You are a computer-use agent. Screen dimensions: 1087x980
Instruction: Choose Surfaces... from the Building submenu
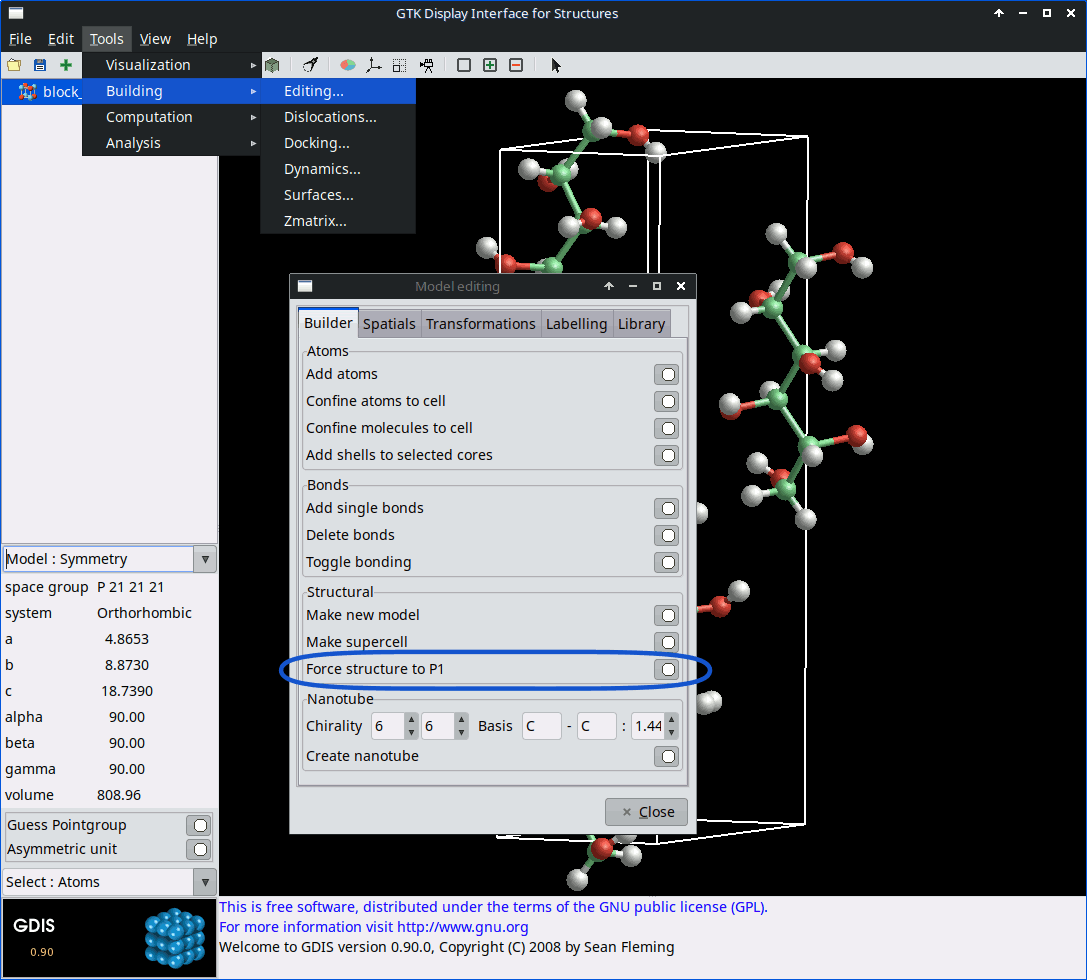(x=318, y=195)
